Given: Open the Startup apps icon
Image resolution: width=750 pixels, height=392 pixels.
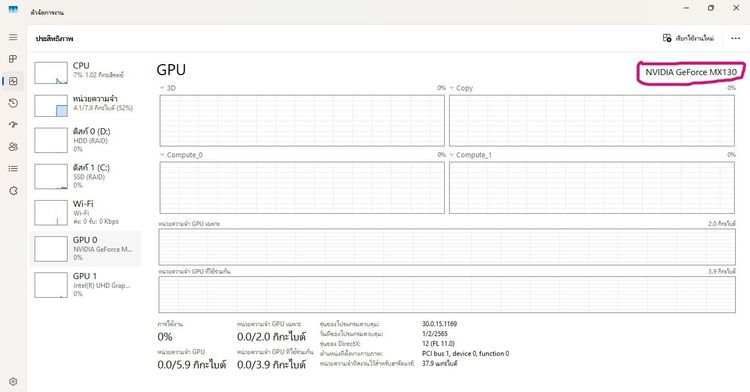Looking at the screenshot, I should (x=13, y=125).
